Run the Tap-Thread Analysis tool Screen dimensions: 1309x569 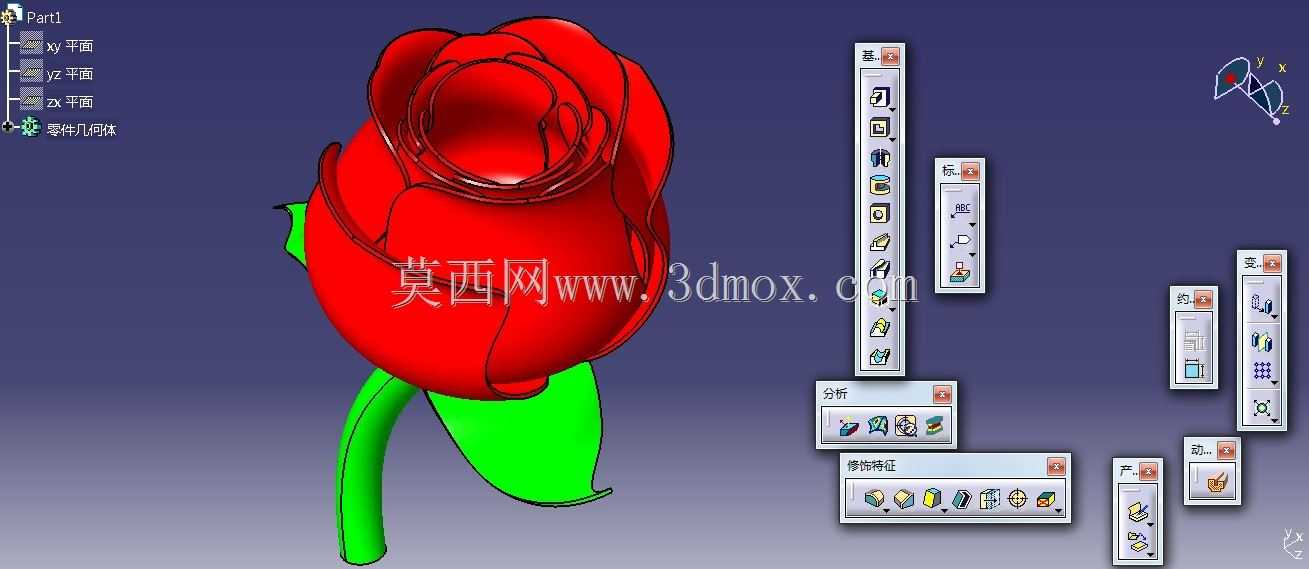[906, 426]
